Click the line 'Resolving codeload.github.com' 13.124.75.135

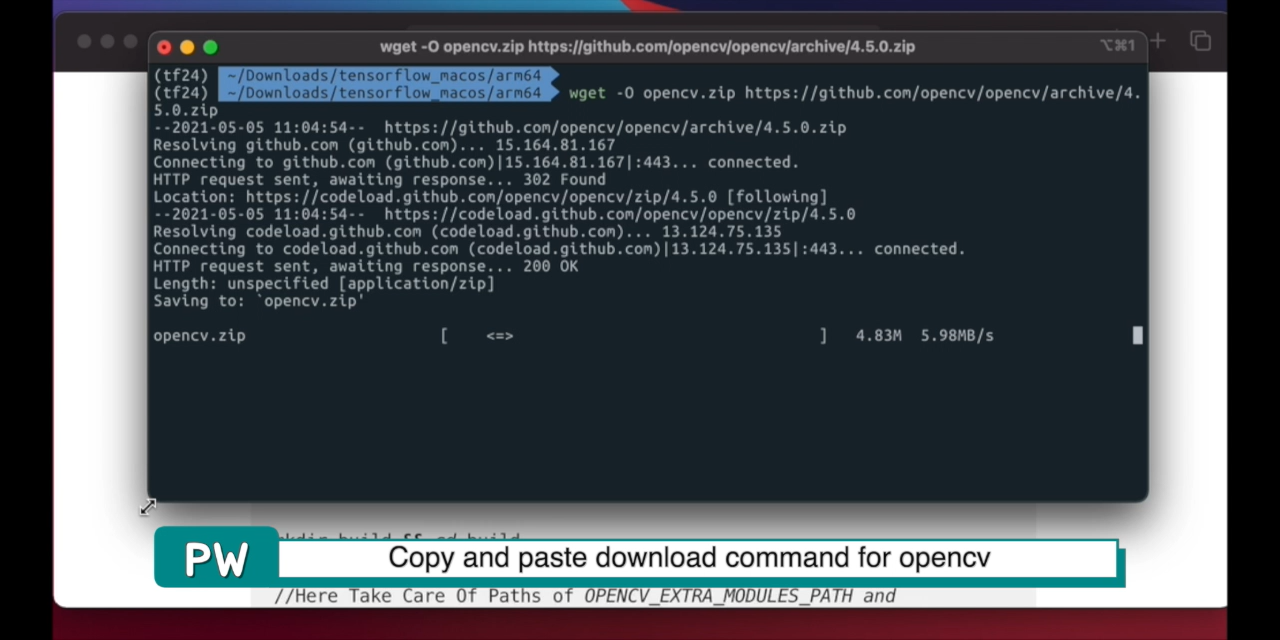(x=467, y=232)
